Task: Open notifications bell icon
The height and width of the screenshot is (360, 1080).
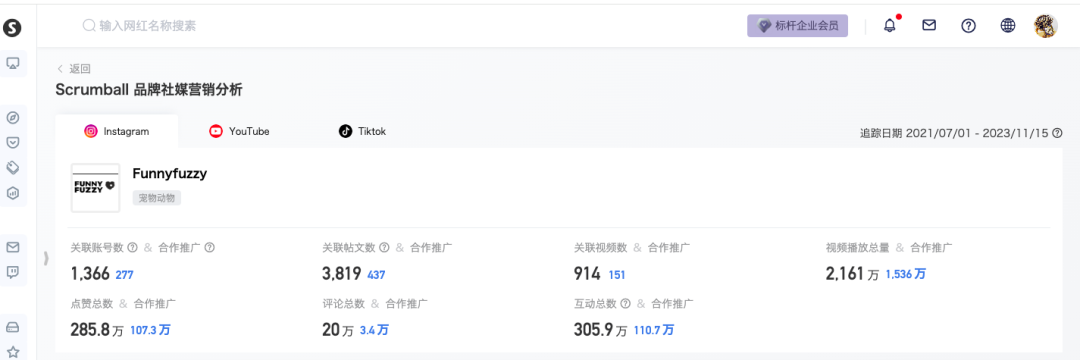Action: coord(891,25)
